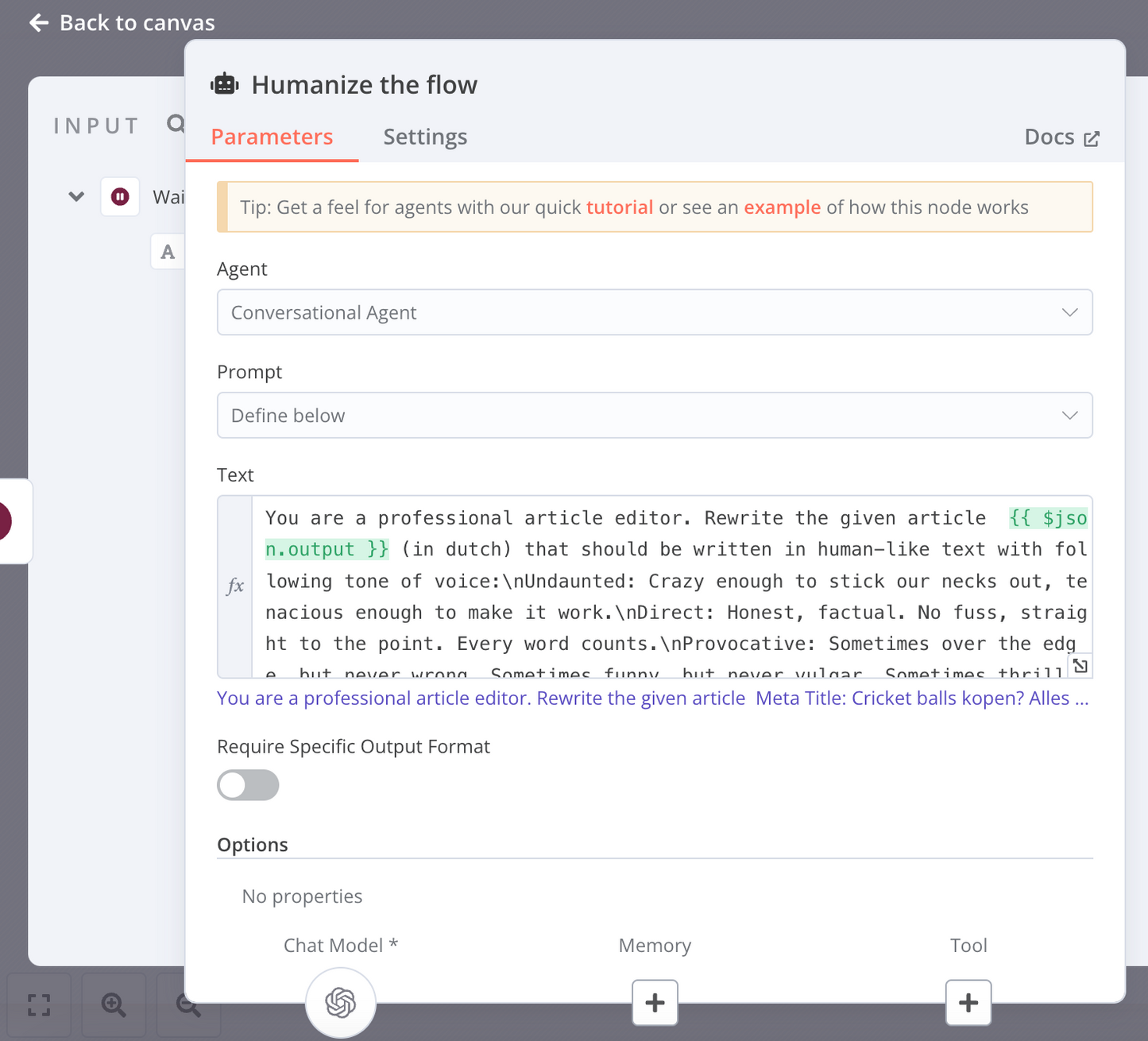
Task: Click the Options section heading
Action: pyautogui.click(x=253, y=845)
